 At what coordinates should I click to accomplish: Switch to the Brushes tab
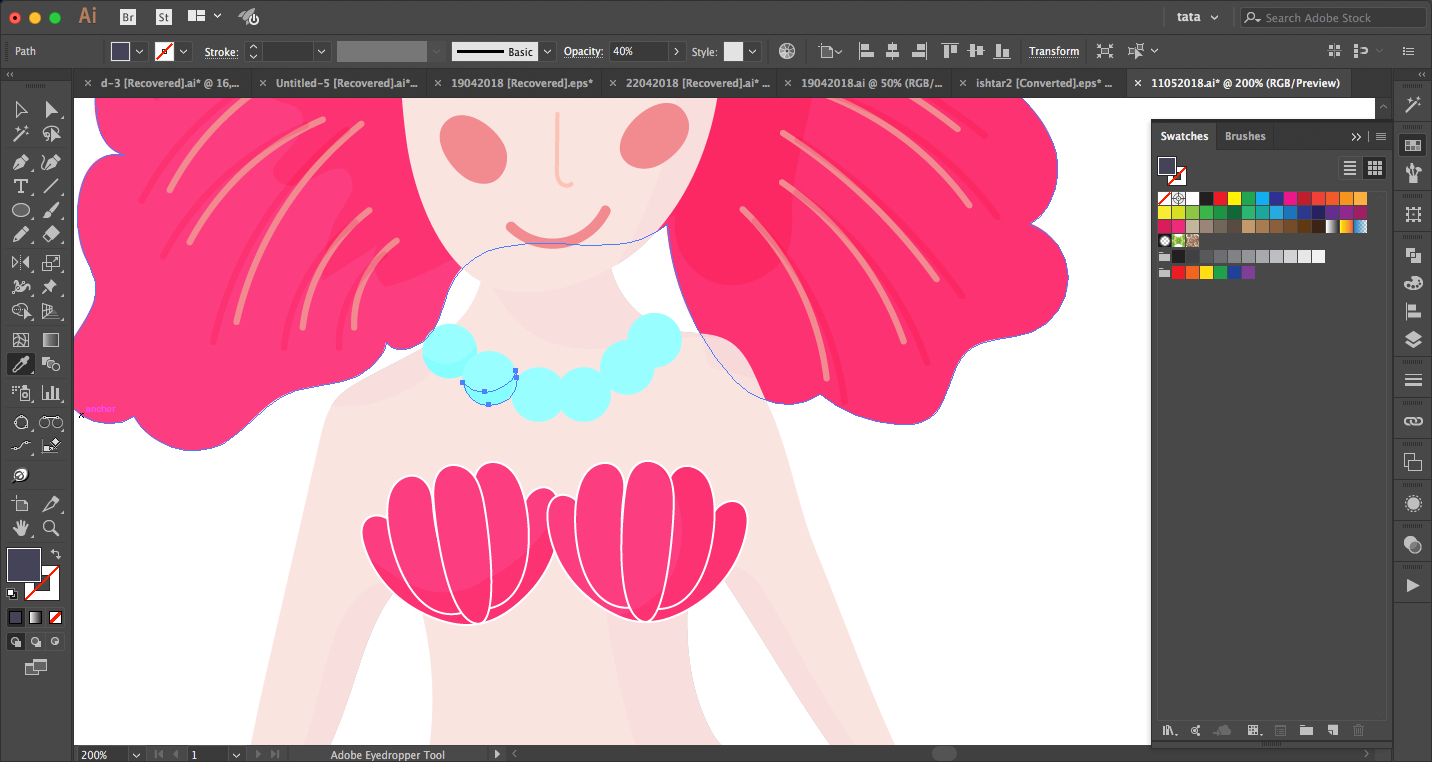[1245, 136]
